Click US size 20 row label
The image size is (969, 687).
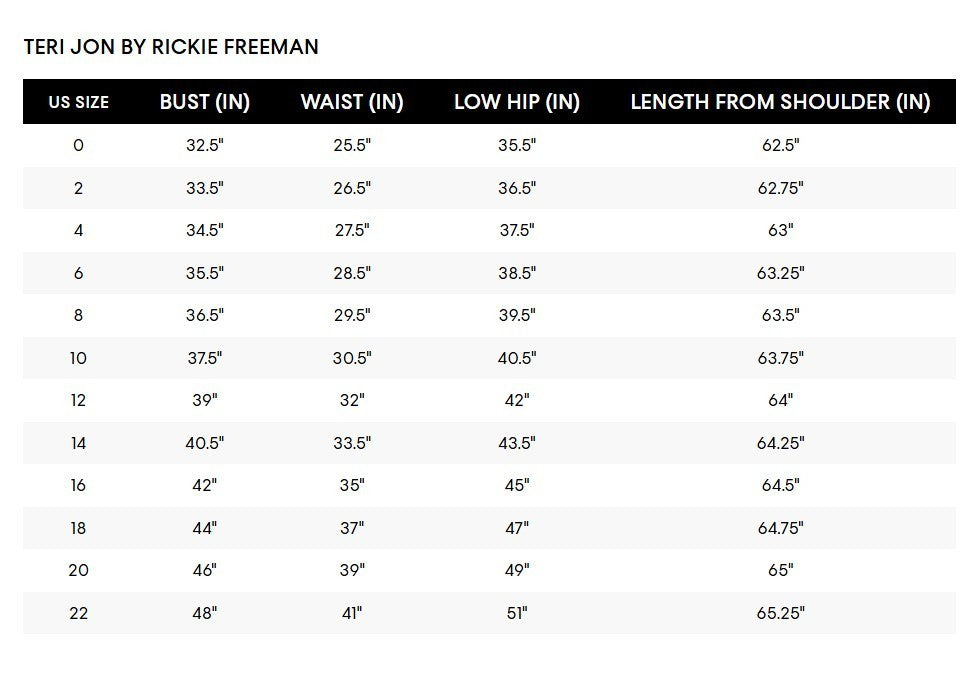point(78,570)
